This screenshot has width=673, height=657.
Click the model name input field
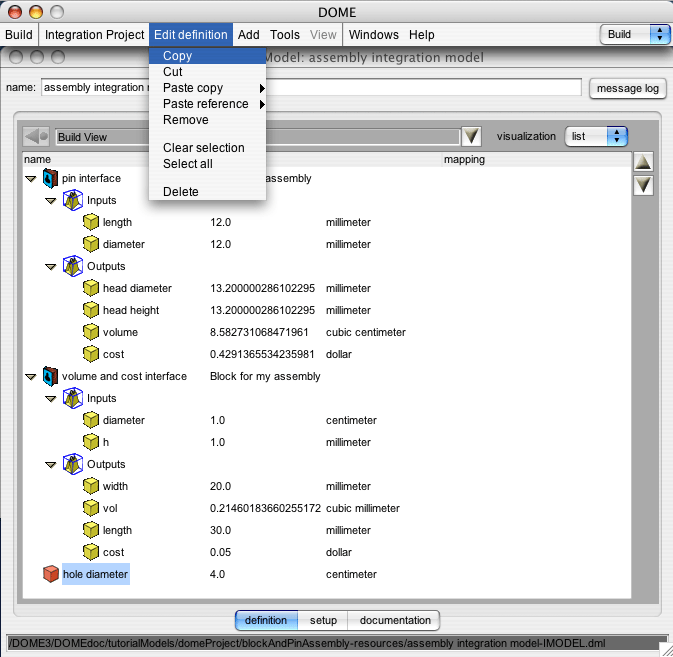(x=311, y=88)
